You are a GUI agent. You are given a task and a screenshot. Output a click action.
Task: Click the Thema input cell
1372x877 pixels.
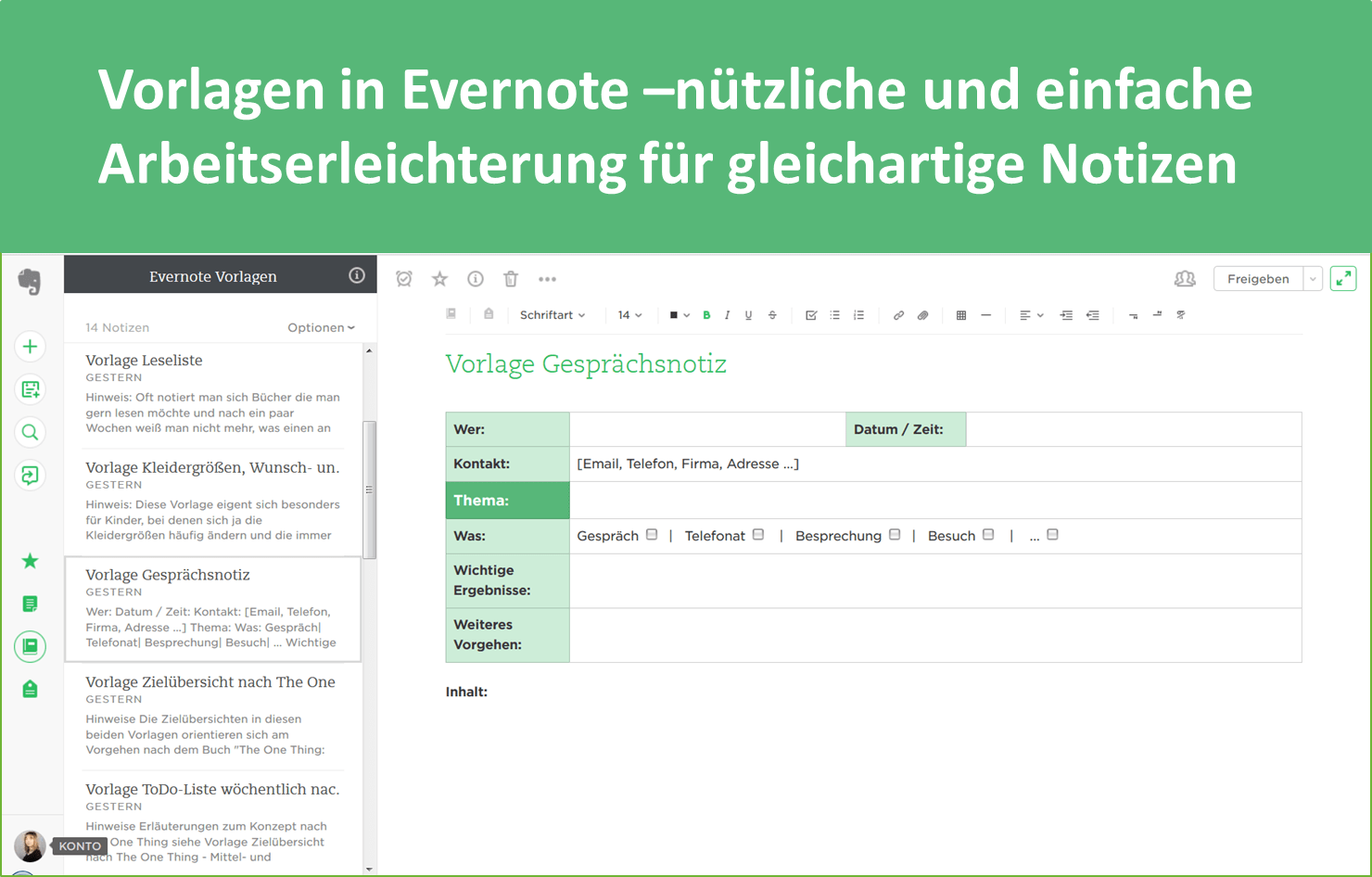pyautogui.click(x=934, y=501)
